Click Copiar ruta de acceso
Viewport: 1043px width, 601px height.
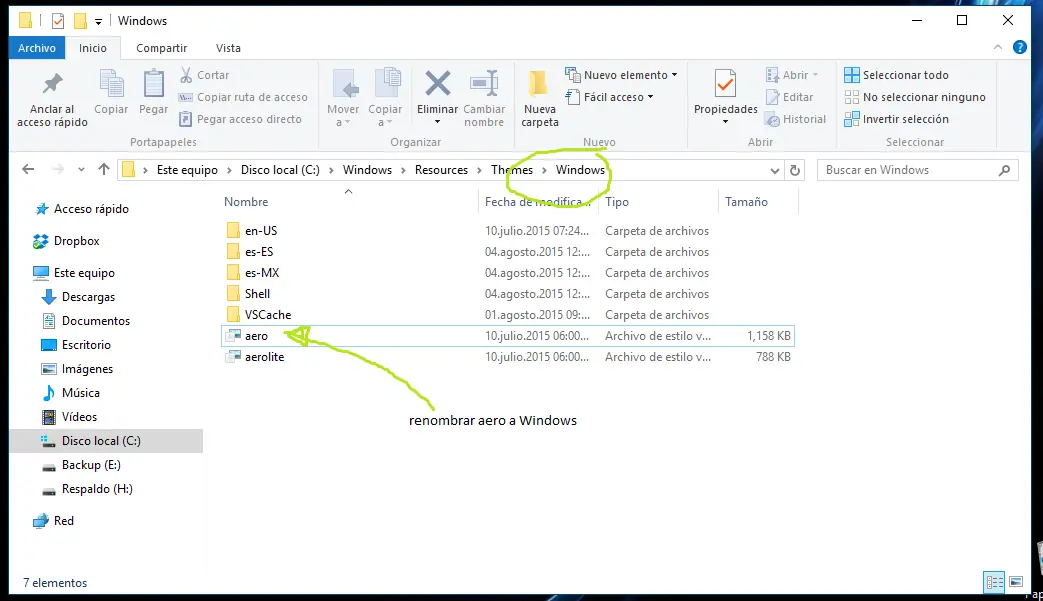(x=243, y=97)
